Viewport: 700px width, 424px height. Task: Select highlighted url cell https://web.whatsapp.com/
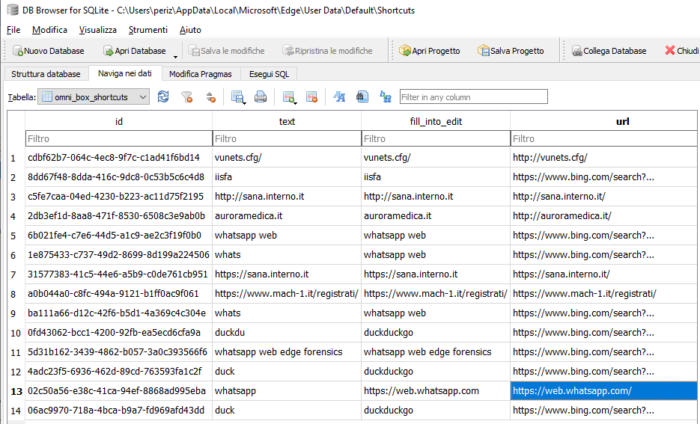[x=604, y=391]
